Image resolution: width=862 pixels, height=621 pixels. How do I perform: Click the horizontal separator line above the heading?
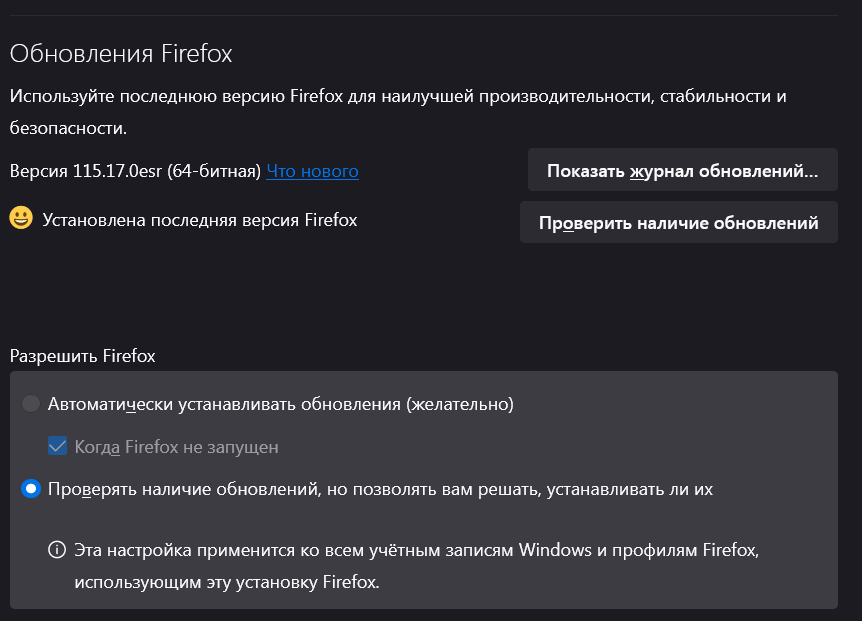click(x=423, y=15)
